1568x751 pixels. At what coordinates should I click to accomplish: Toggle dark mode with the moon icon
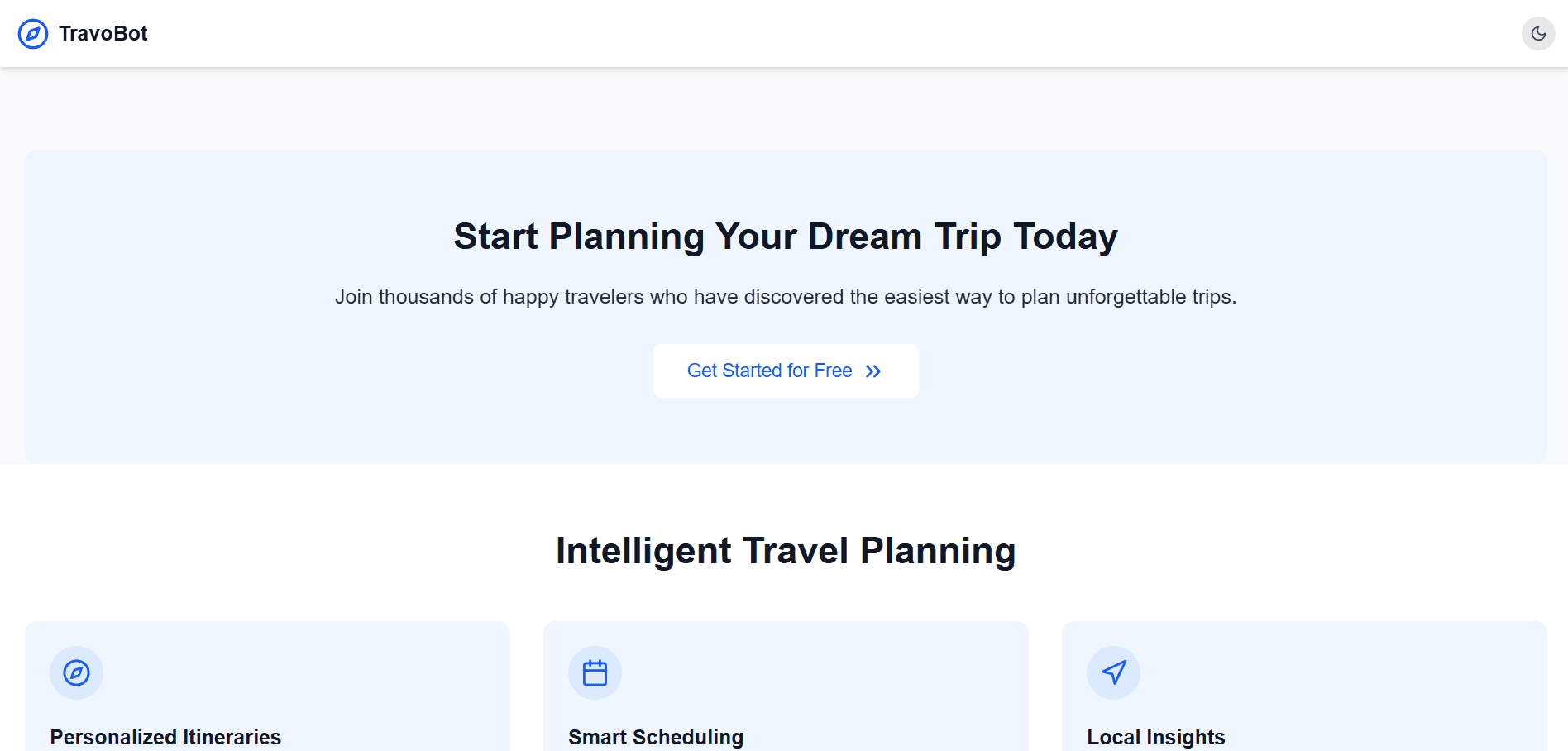1538,34
